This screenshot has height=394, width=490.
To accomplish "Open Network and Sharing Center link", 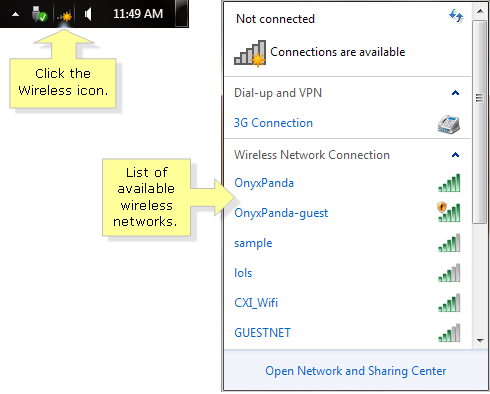I will point(356,371).
